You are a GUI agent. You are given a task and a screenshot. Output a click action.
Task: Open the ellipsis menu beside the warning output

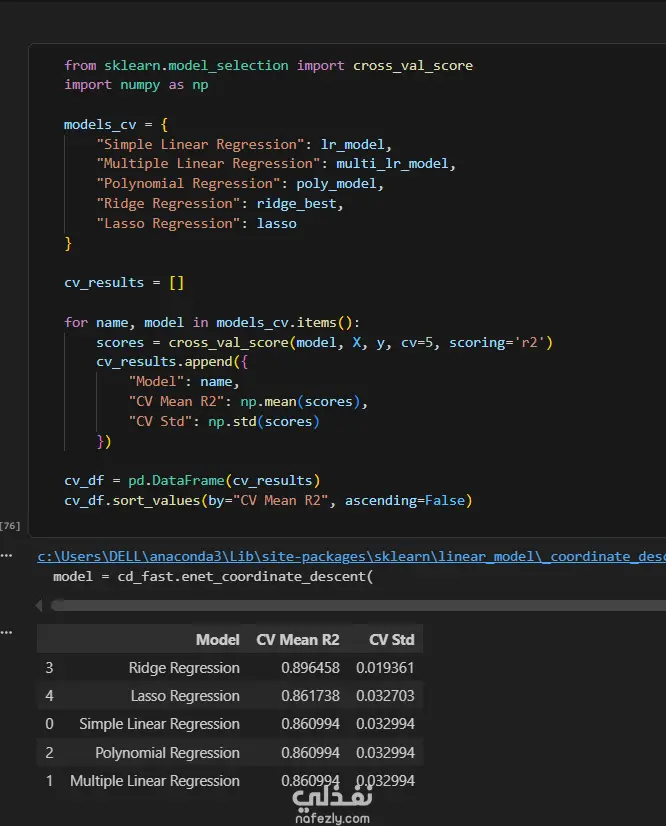(x=6, y=555)
